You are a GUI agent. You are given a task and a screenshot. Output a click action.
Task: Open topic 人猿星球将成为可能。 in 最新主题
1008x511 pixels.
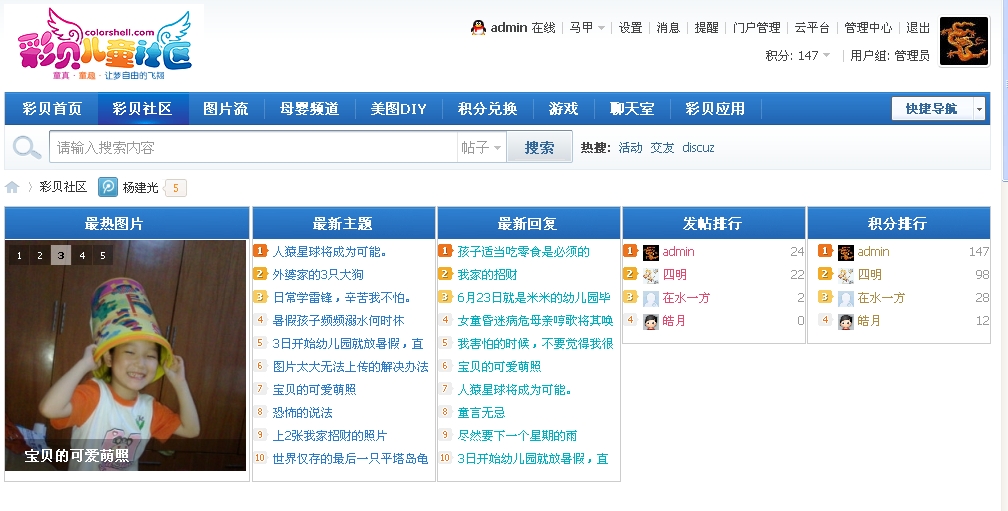point(330,252)
